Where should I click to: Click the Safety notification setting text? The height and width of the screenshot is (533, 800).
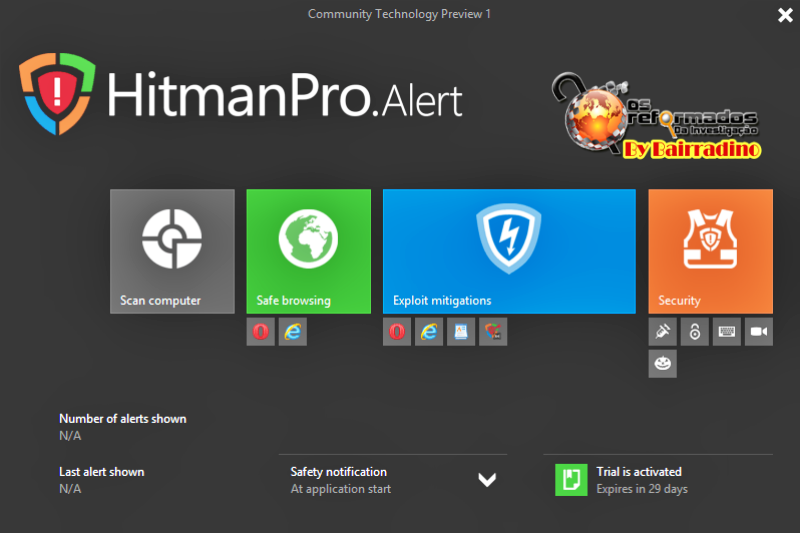pos(340,480)
